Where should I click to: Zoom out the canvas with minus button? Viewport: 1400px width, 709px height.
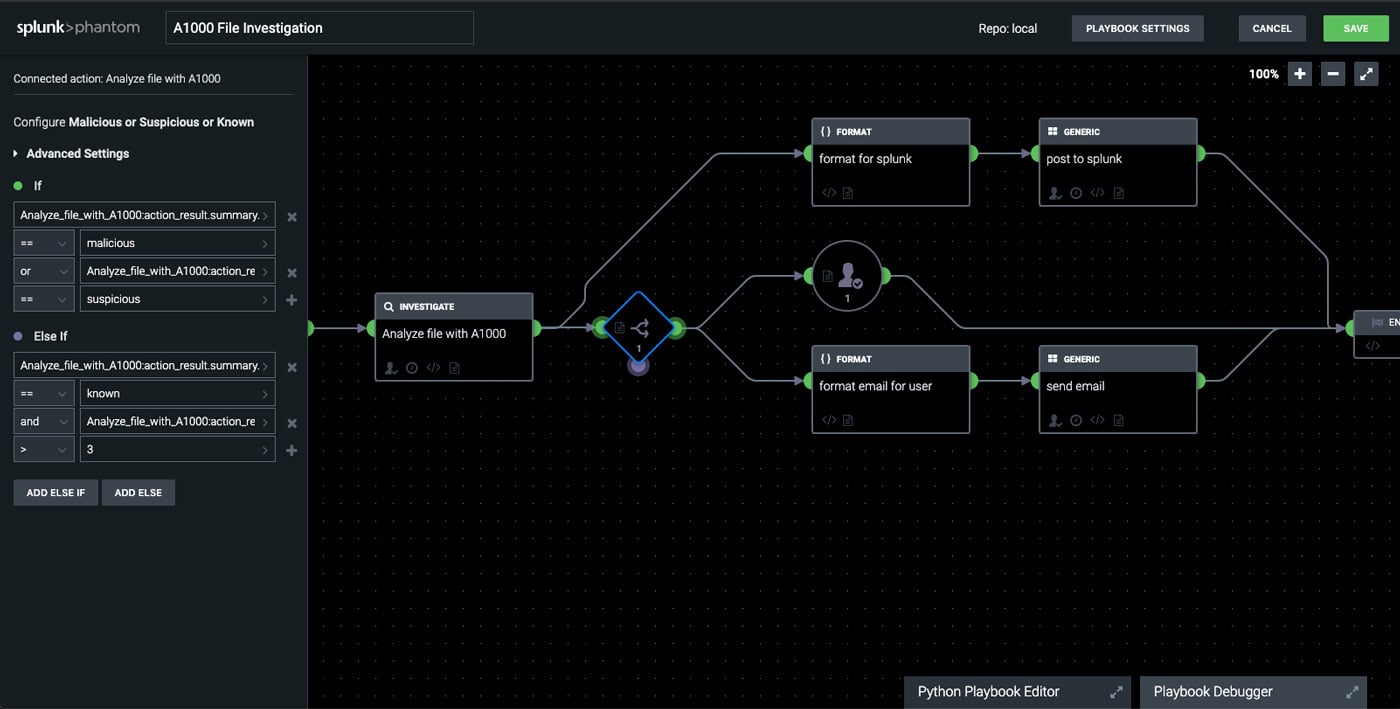[x=1333, y=73]
